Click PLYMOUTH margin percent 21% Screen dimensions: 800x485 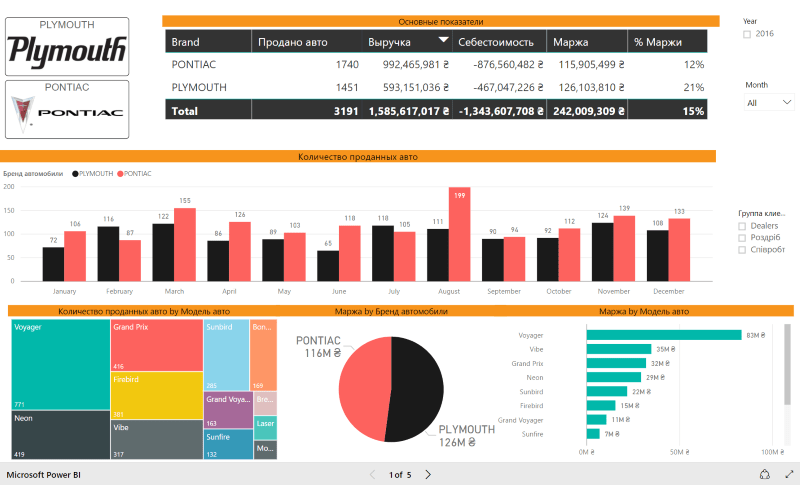[694, 87]
